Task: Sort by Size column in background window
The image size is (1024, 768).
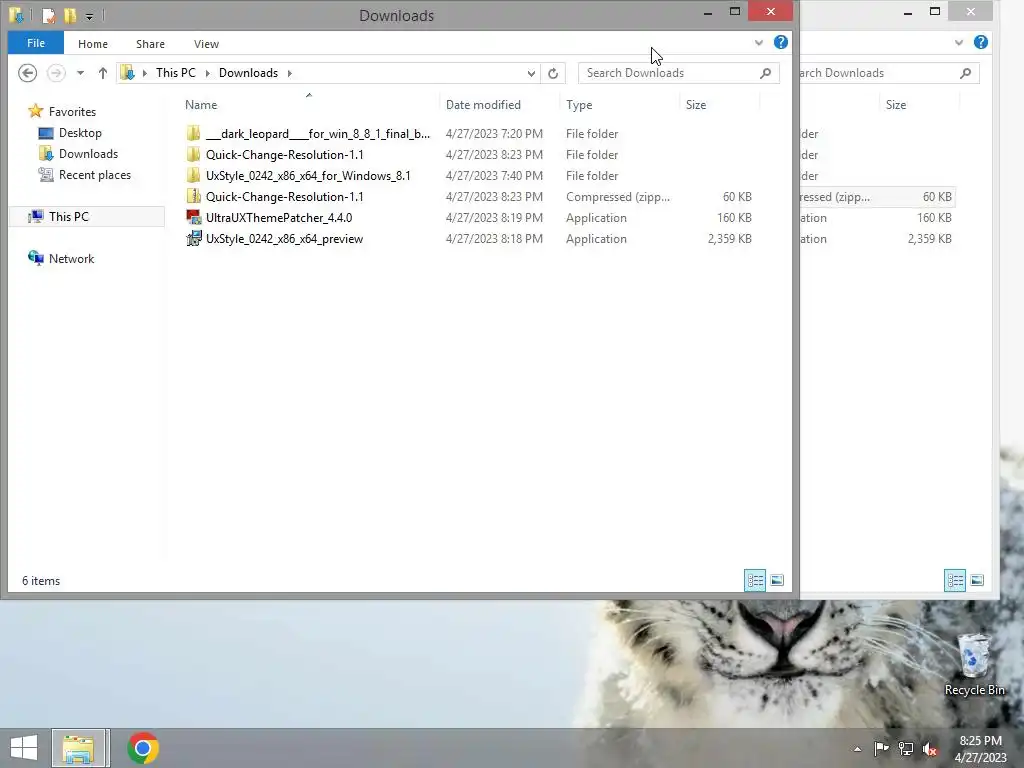Action: pyautogui.click(x=896, y=104)
